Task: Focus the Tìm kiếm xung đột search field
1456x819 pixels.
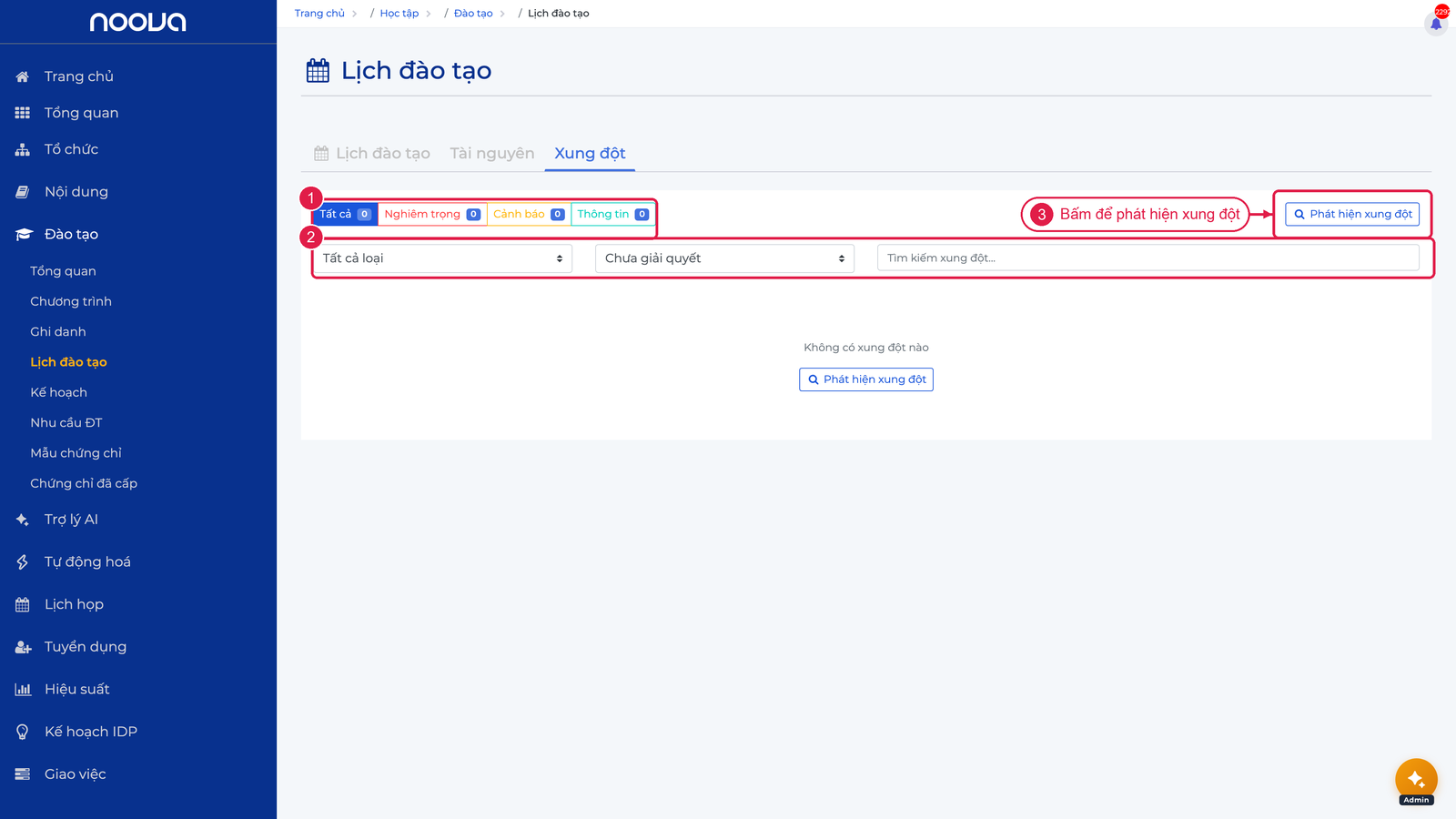Action: tap(1148, 258)
